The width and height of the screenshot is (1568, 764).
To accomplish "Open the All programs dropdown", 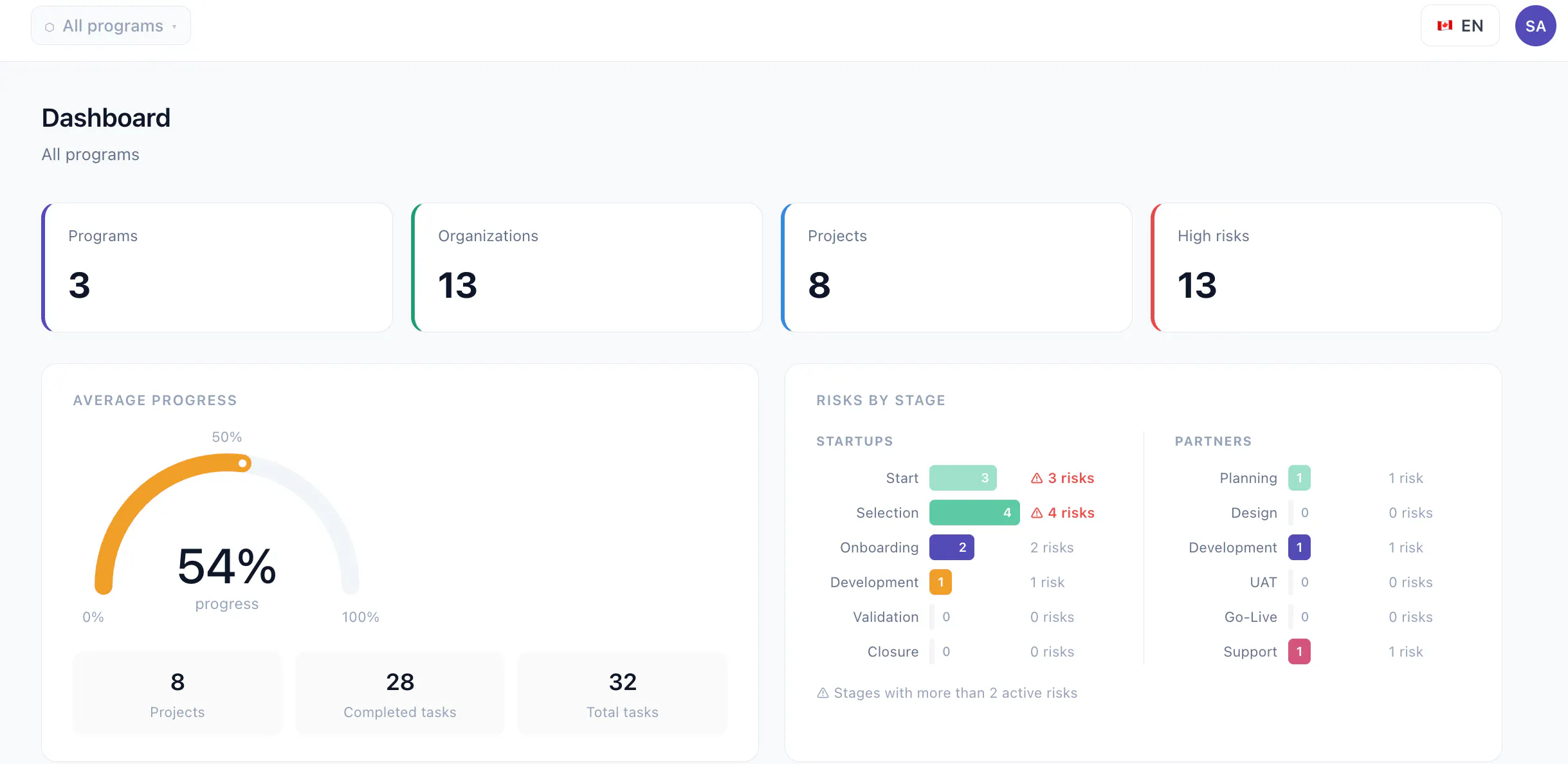I will click(x=111, y=26).
